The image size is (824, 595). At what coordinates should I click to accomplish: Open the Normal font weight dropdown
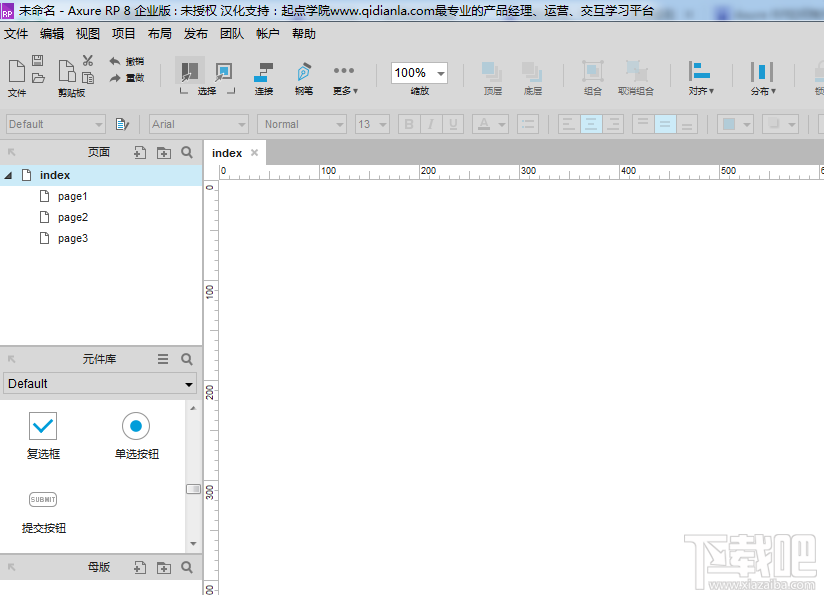302,125
